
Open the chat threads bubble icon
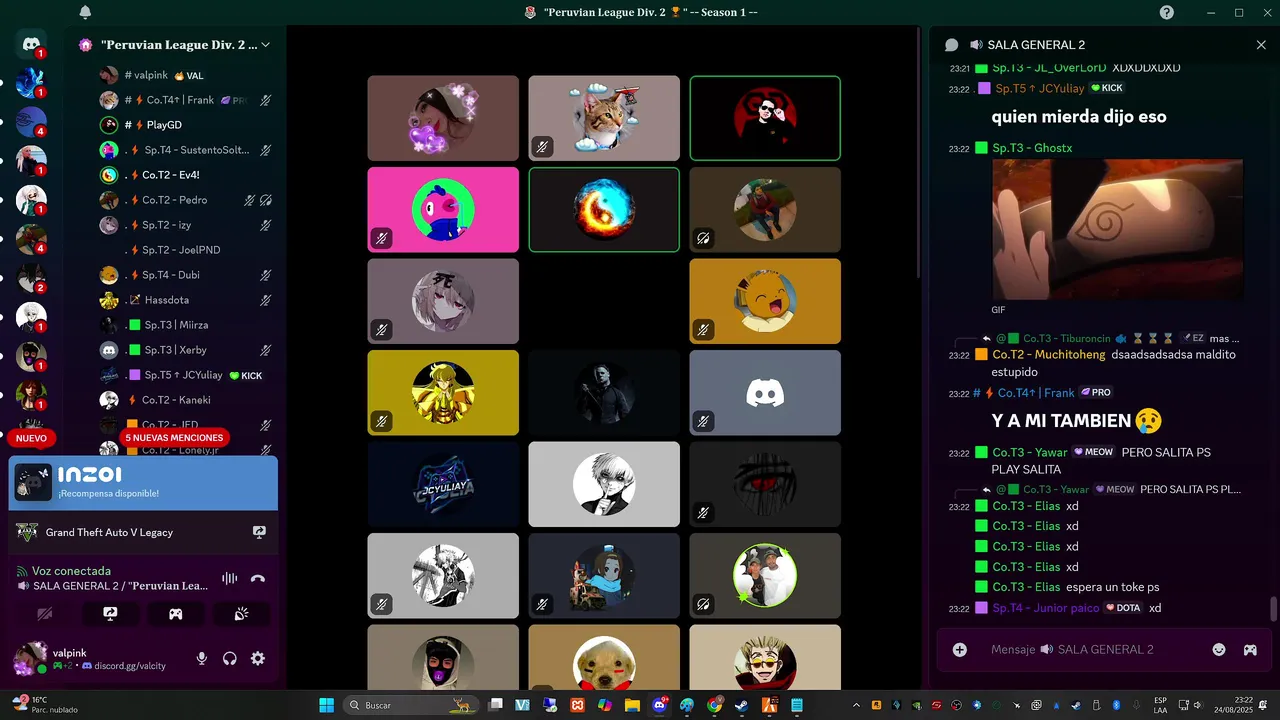(951, 45)
